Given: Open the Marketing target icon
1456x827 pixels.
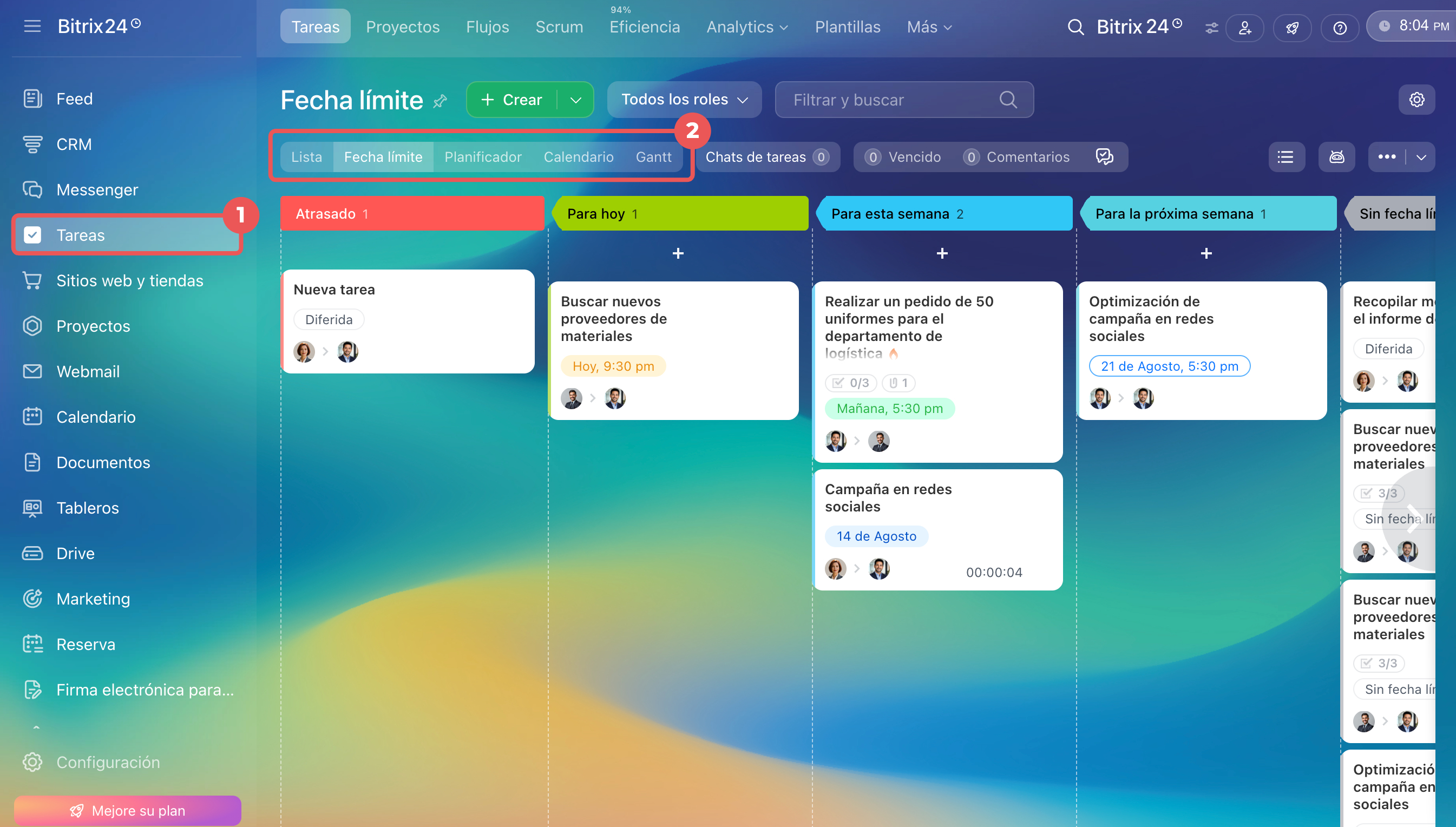Looking at the screenshot, I should point(32,598).
